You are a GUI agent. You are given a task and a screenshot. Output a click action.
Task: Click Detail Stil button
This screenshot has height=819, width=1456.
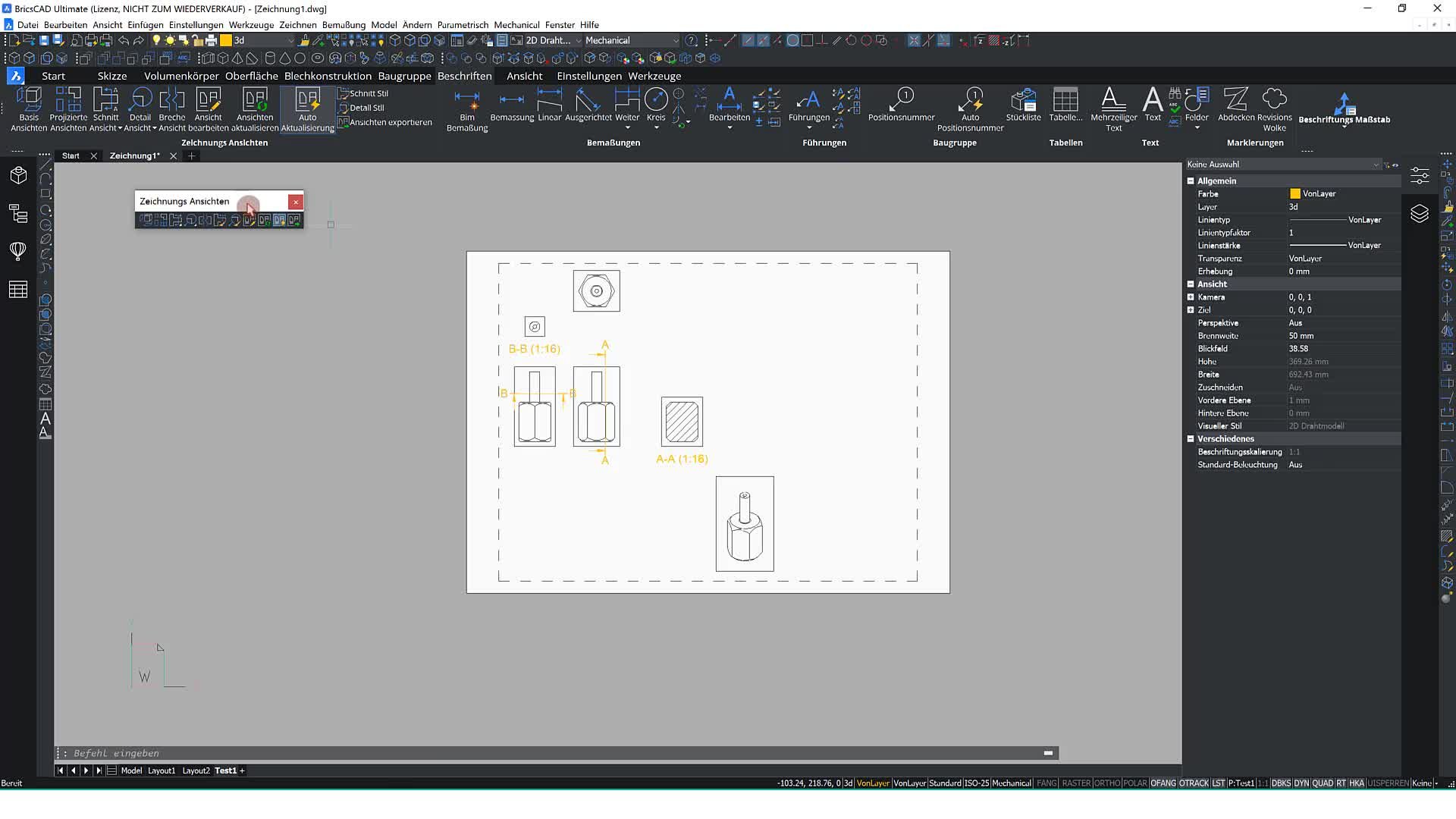[x=361, y=108]
